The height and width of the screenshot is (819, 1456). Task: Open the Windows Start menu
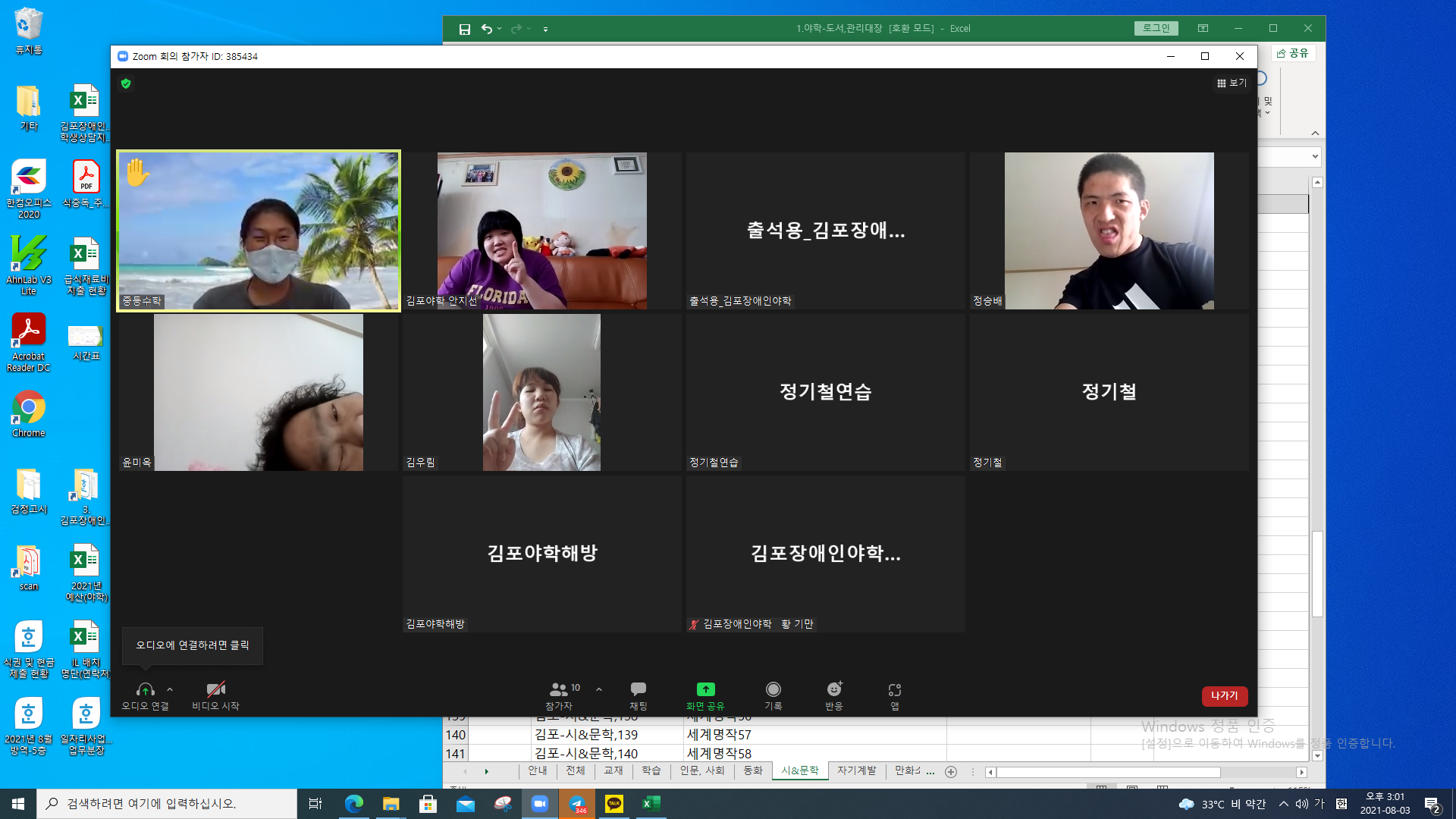coord(18,803)
